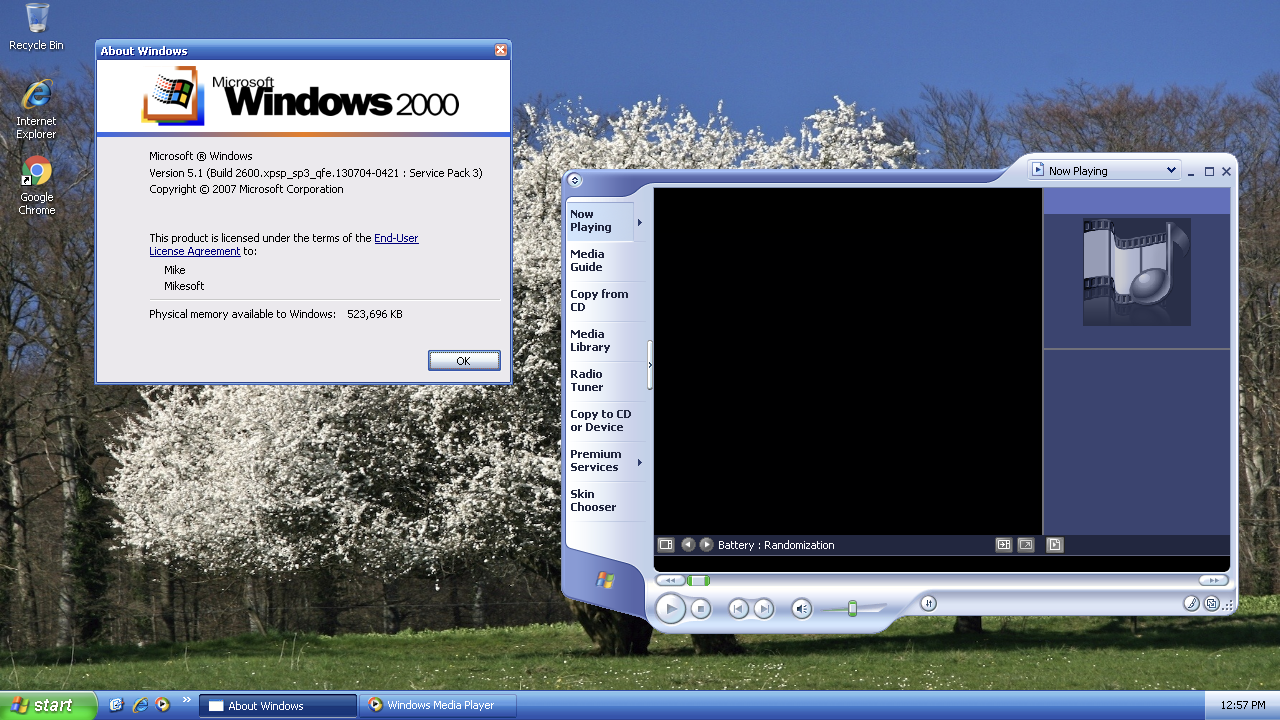Click the licensee name Mike

point(175,270)
